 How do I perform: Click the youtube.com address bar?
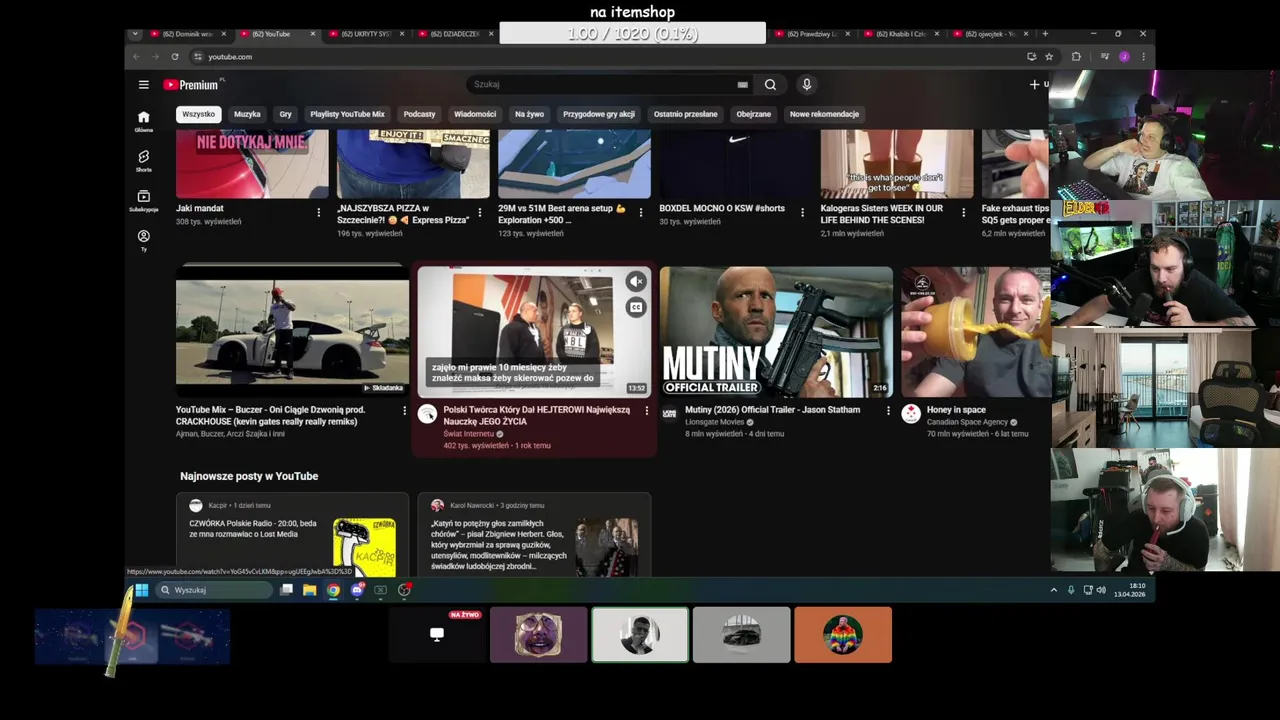[610, 57]
